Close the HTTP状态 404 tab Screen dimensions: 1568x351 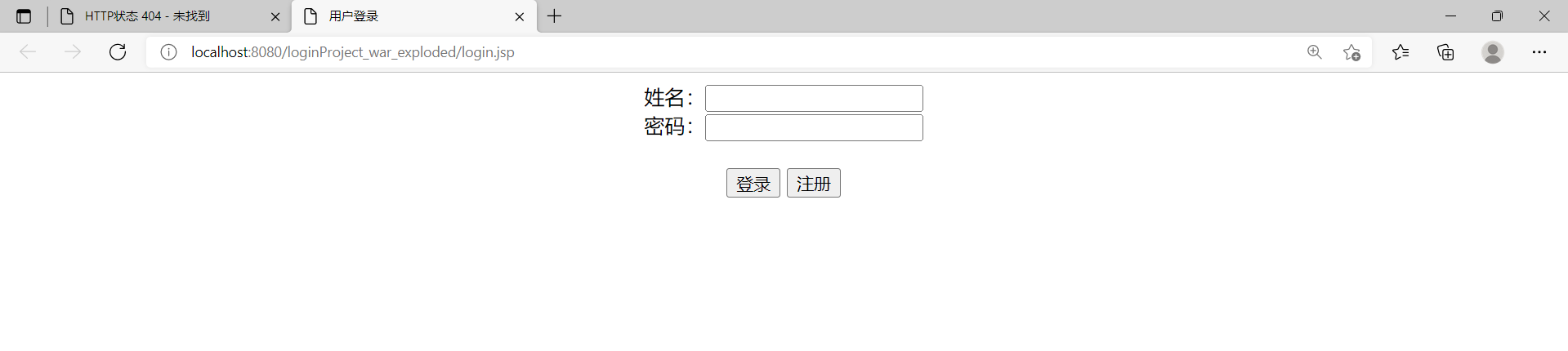pyautogui.click(x=275, y=16)
